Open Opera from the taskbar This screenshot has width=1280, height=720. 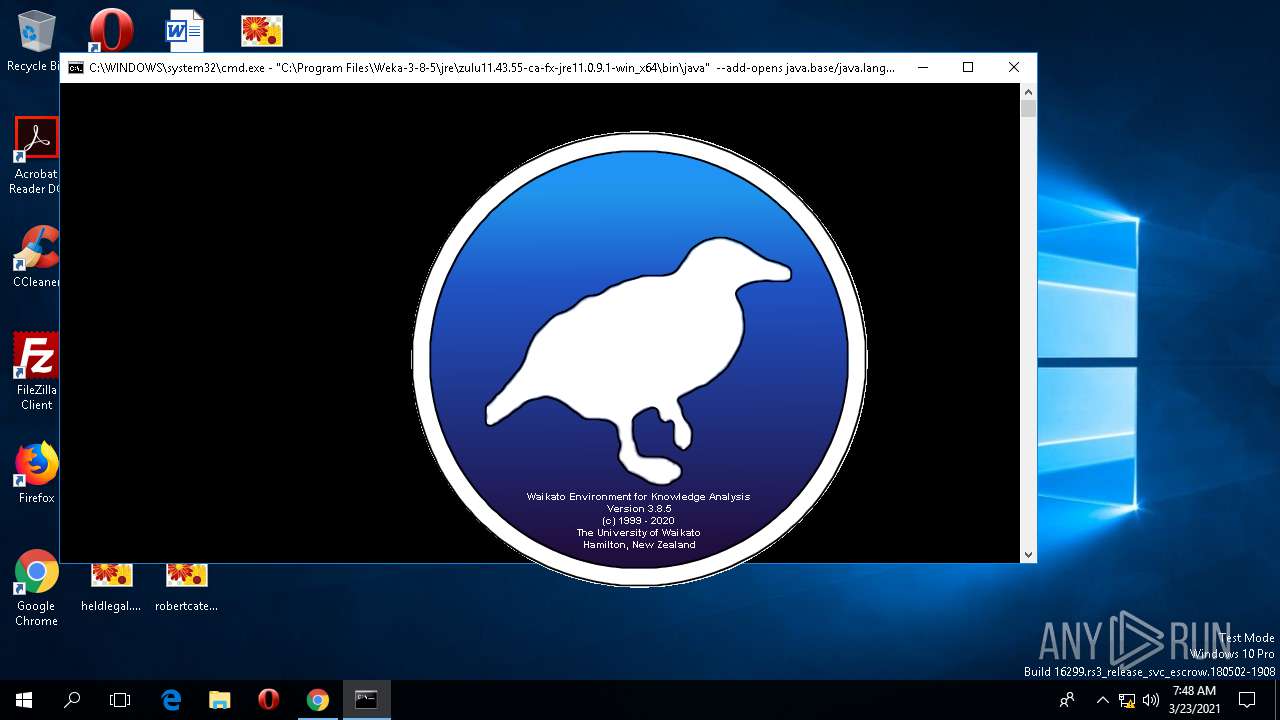[268, 700]
